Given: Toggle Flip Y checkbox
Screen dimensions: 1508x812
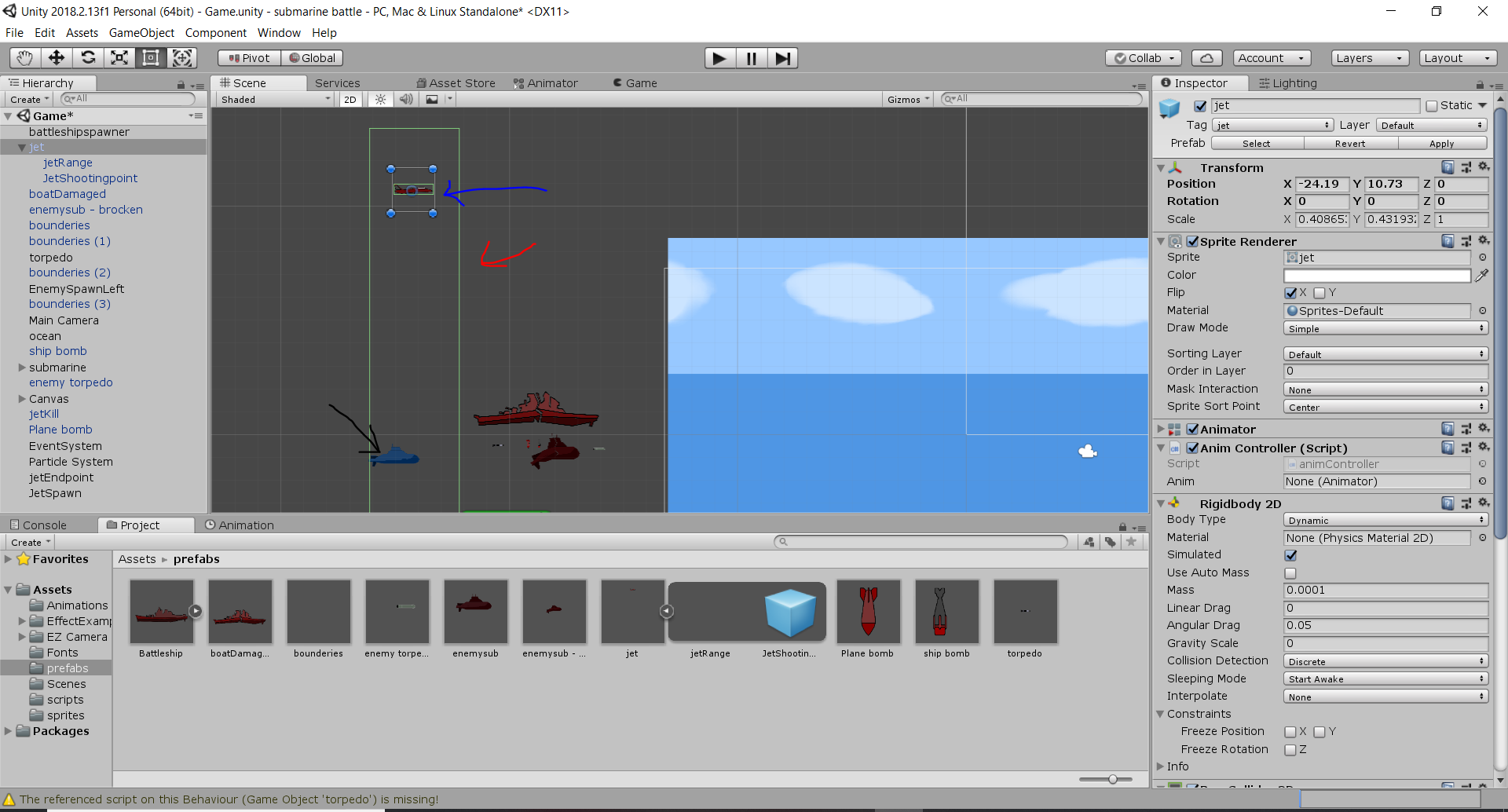Looking at the screenshot, I should (x=1319, y=293).
